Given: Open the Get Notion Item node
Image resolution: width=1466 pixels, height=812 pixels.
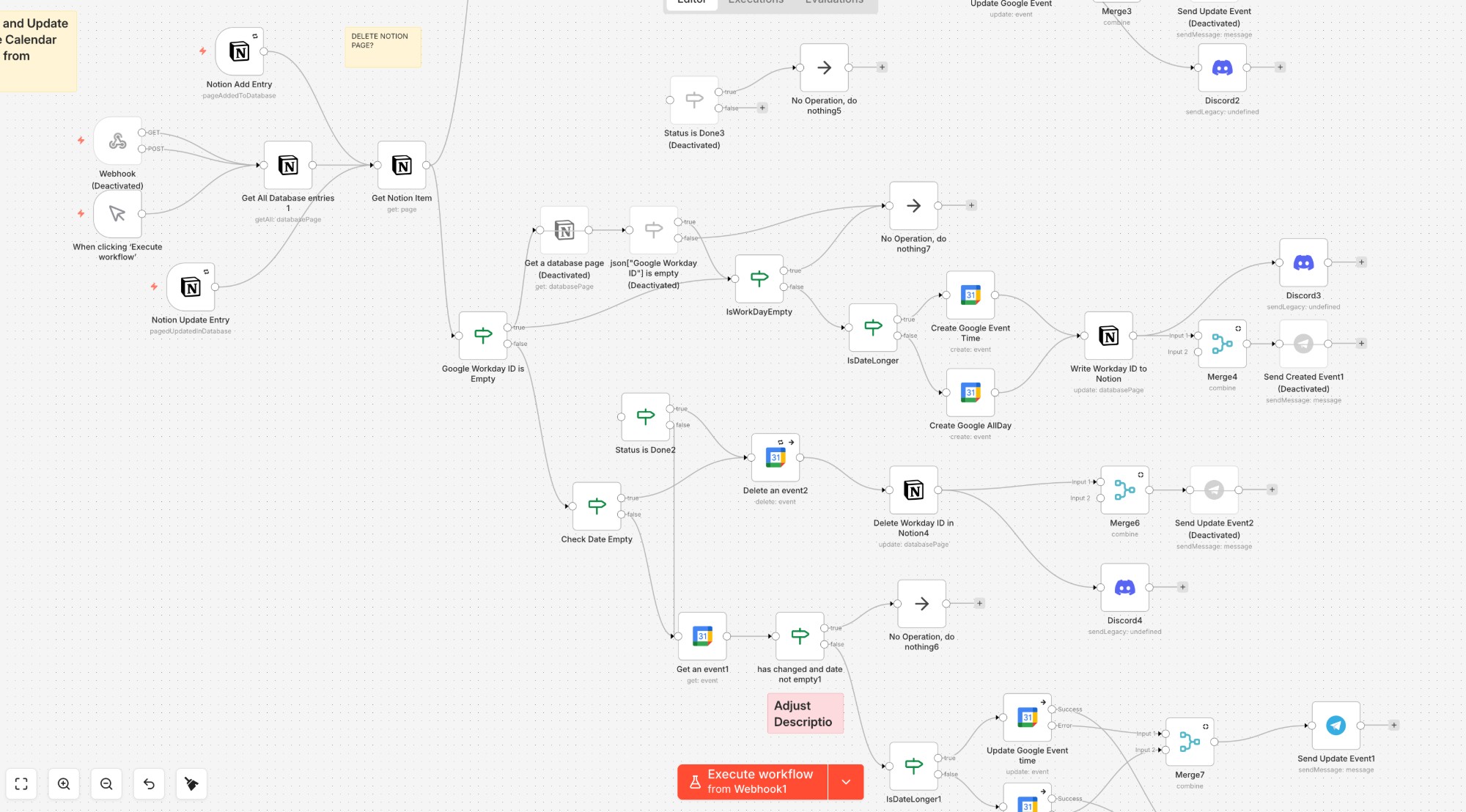Looking at the screenshot, I should click(402, 165).
